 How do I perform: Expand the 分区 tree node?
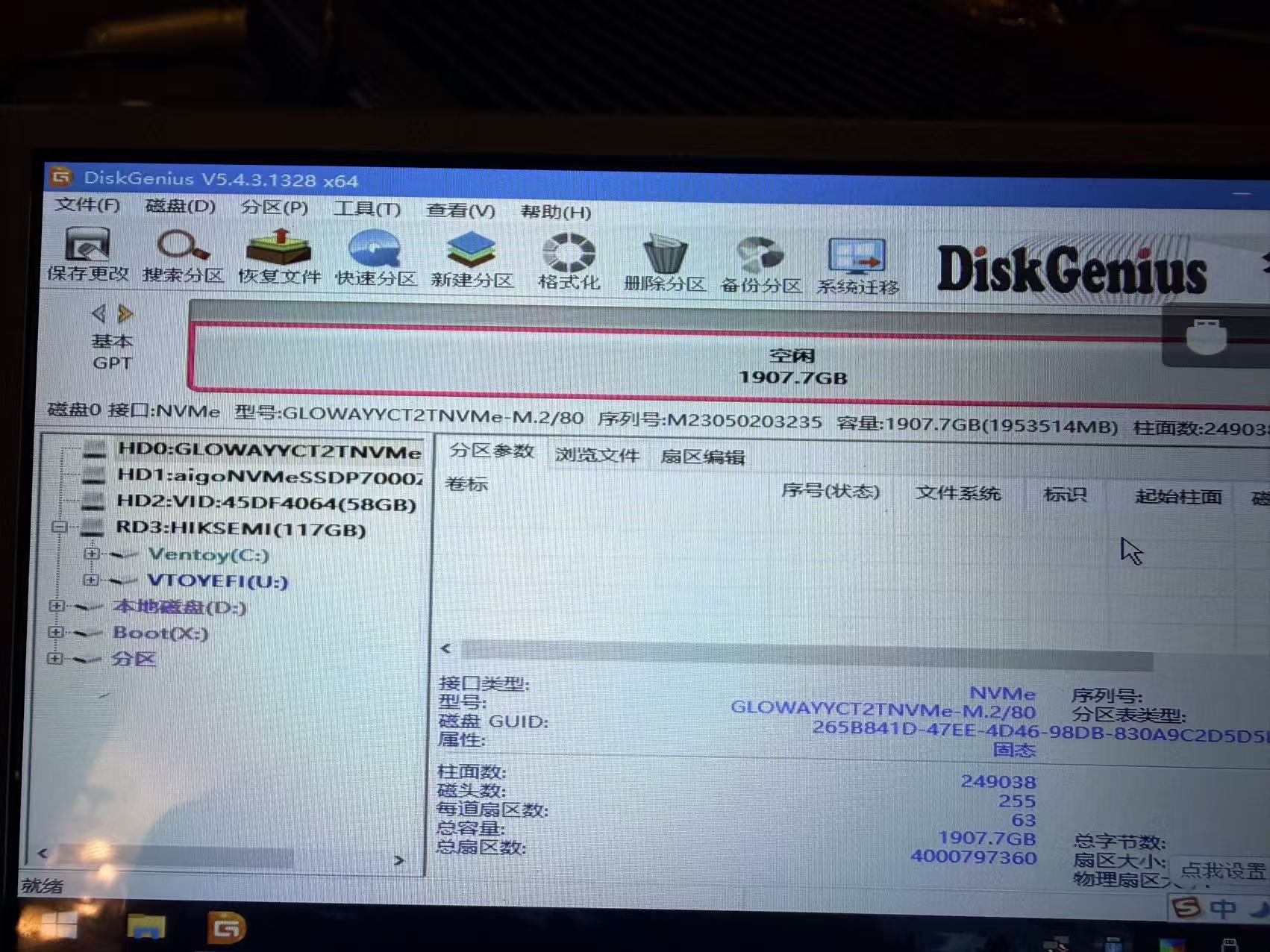tap(54, 658)
